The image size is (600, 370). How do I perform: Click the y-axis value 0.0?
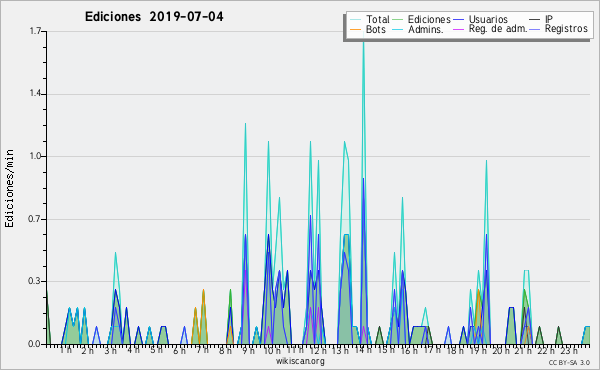coord(35,344)
